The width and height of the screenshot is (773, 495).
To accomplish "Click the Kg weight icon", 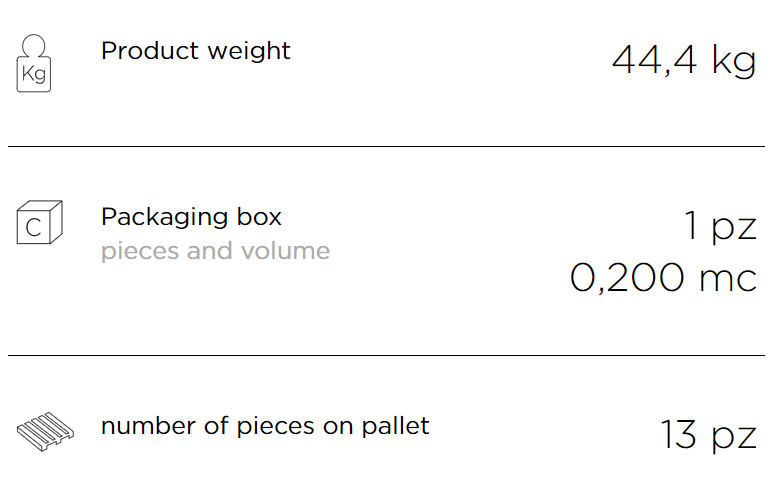I will pyautogui.click(x=34, y=63).
